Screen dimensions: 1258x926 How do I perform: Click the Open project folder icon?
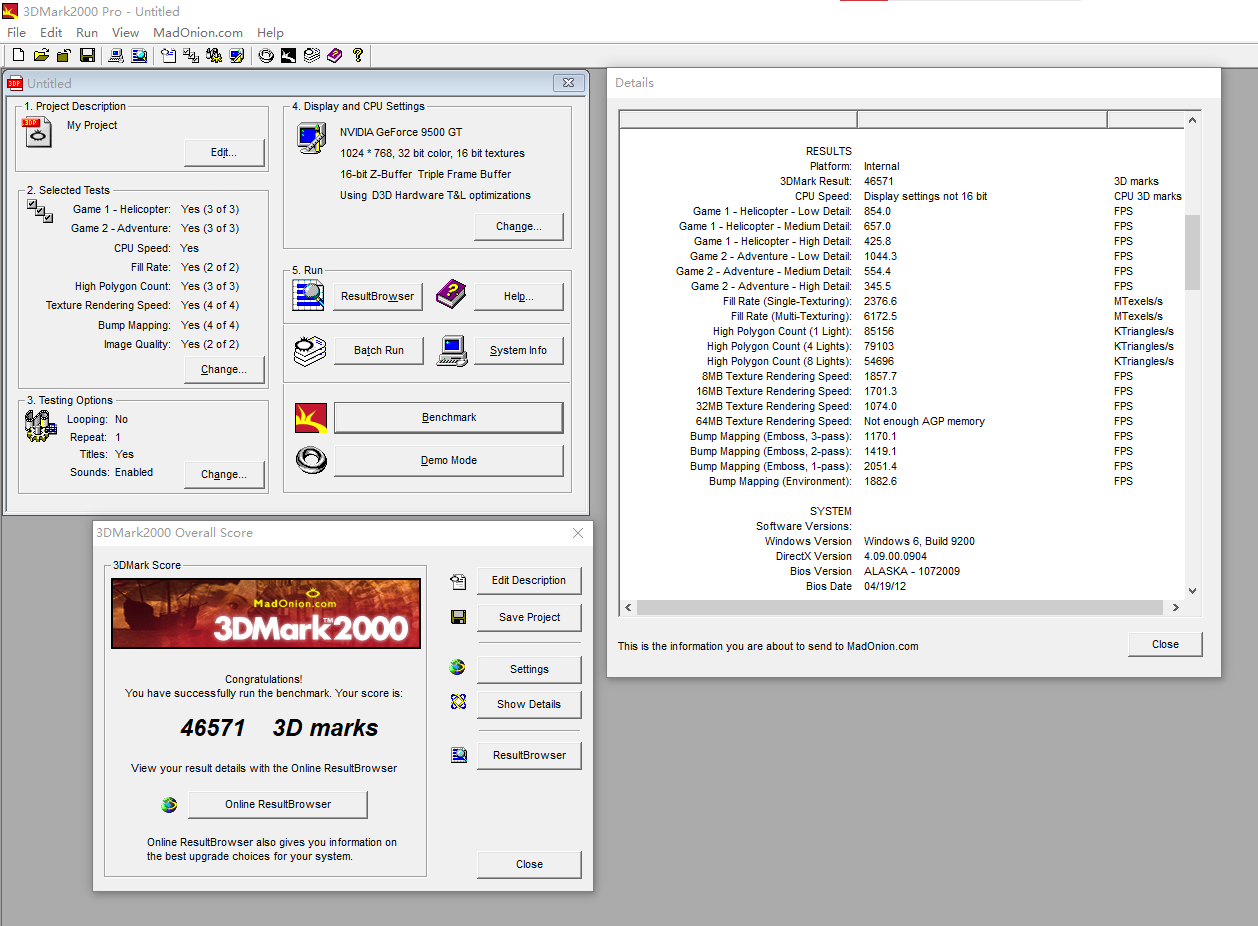[41, 56]
